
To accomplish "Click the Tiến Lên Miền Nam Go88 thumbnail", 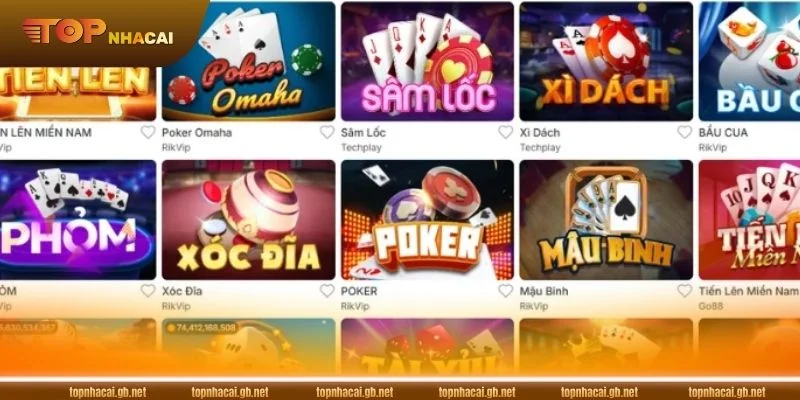I will [749, 220].
